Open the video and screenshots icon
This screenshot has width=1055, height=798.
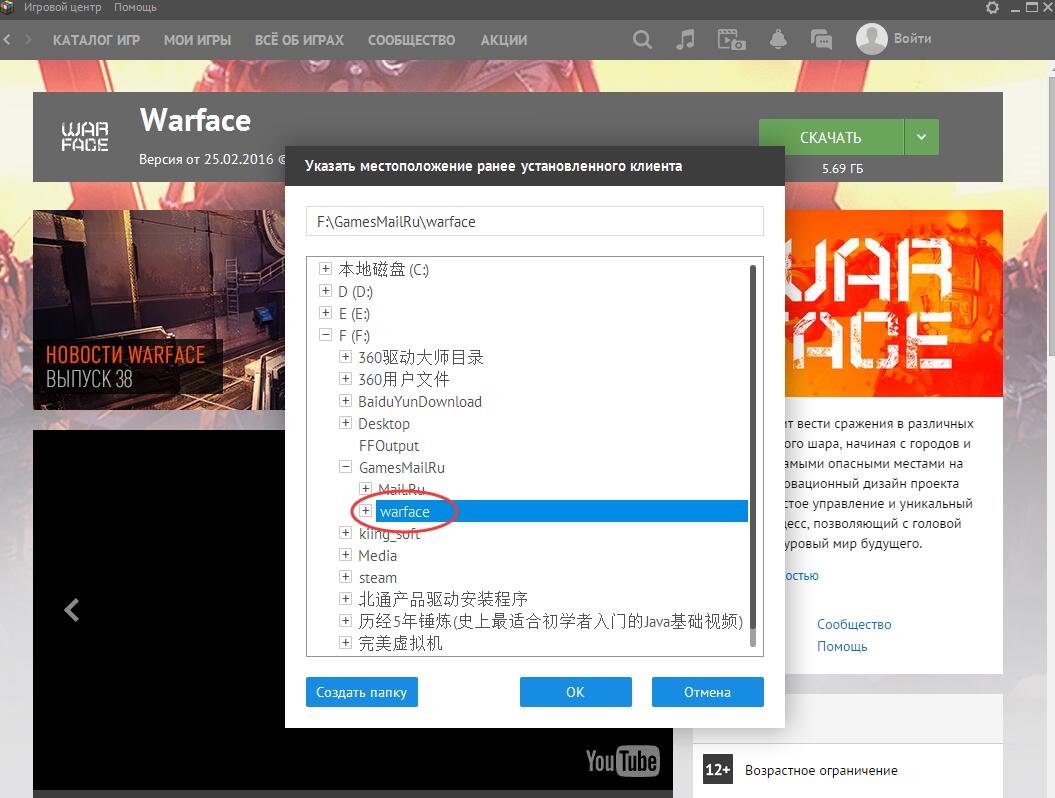pos(731,40)
